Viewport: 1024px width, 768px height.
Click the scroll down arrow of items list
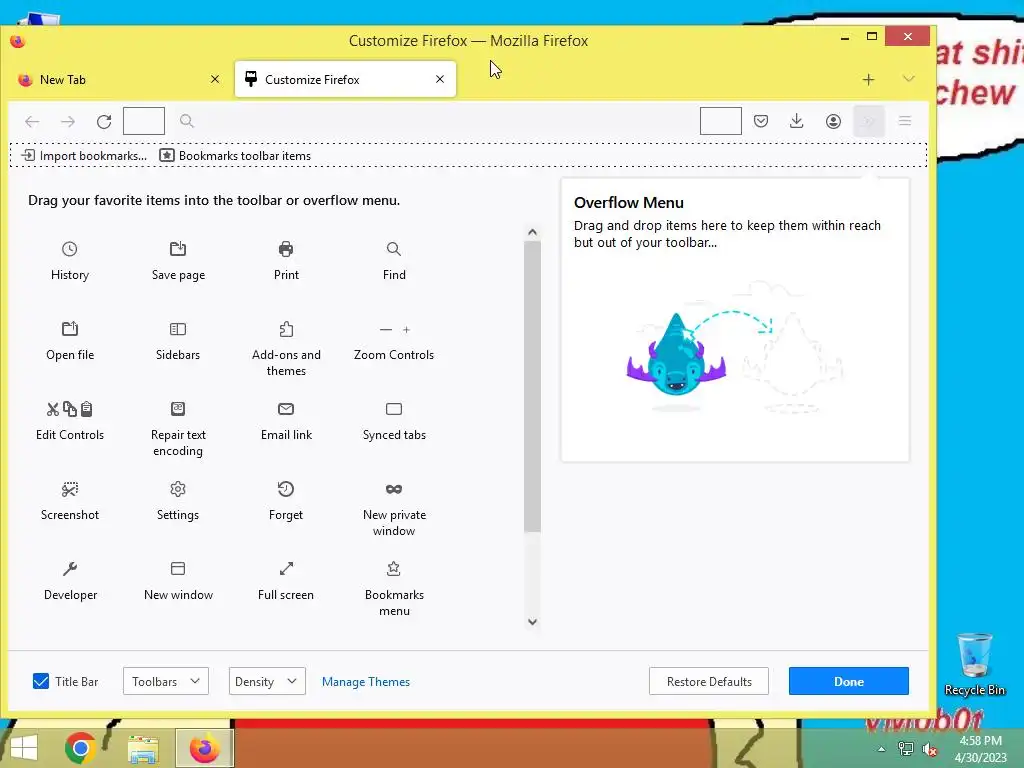tap(532, 622)
